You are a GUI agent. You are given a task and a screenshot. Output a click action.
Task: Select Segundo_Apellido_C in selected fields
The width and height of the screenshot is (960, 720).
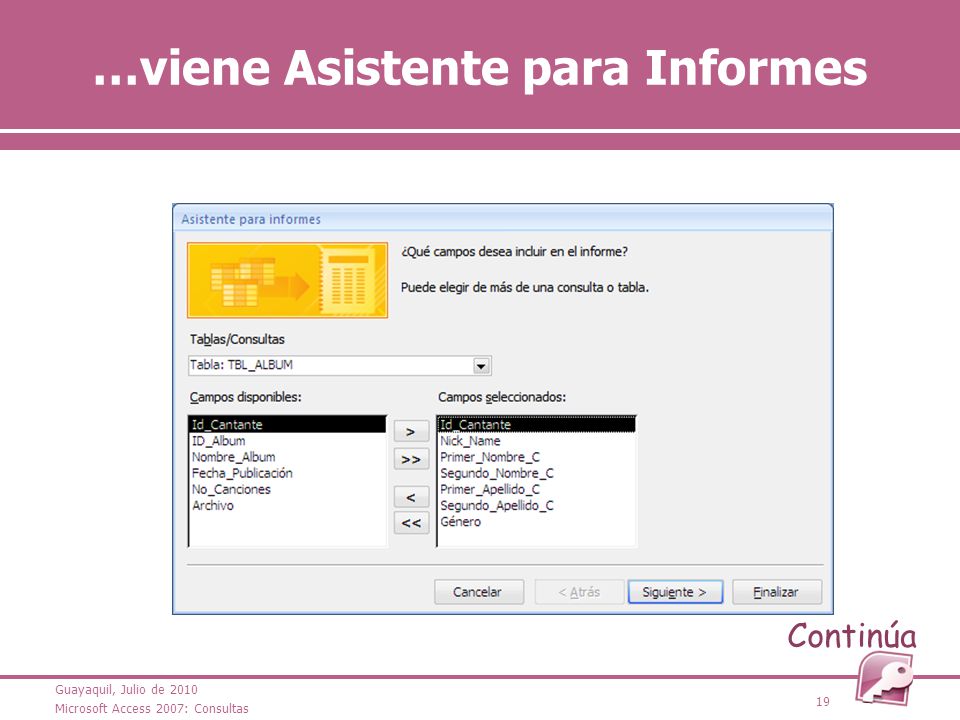pos(497,506)
